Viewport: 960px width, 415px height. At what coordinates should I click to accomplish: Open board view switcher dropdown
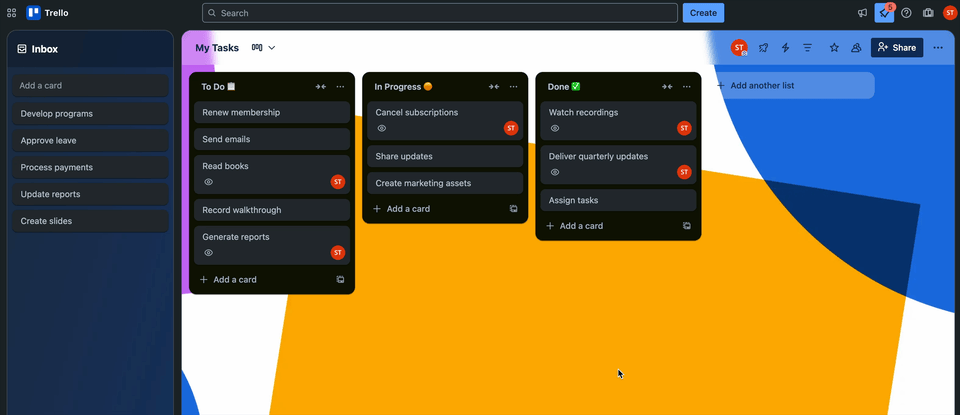[264, 48]
